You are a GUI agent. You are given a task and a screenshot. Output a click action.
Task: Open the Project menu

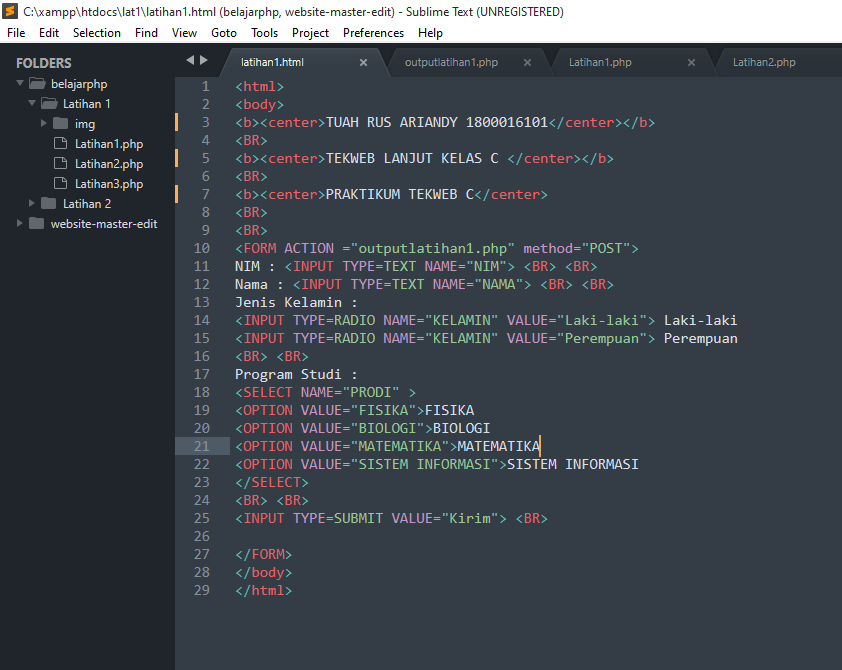tap(310, 33)
